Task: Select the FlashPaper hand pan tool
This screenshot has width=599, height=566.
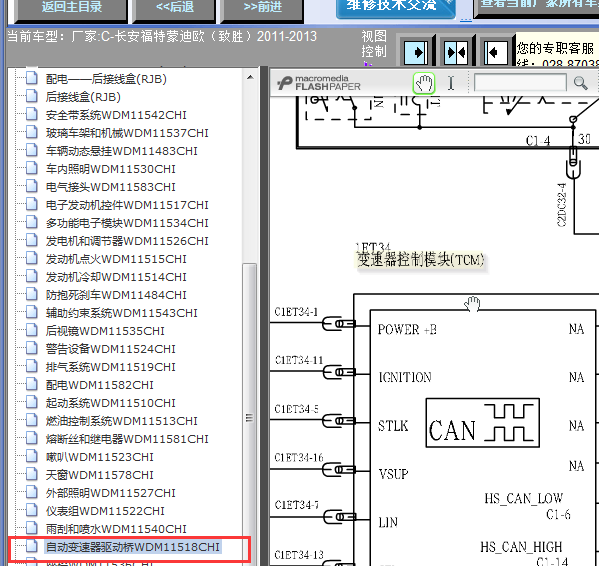Action: tap(424, 83)
